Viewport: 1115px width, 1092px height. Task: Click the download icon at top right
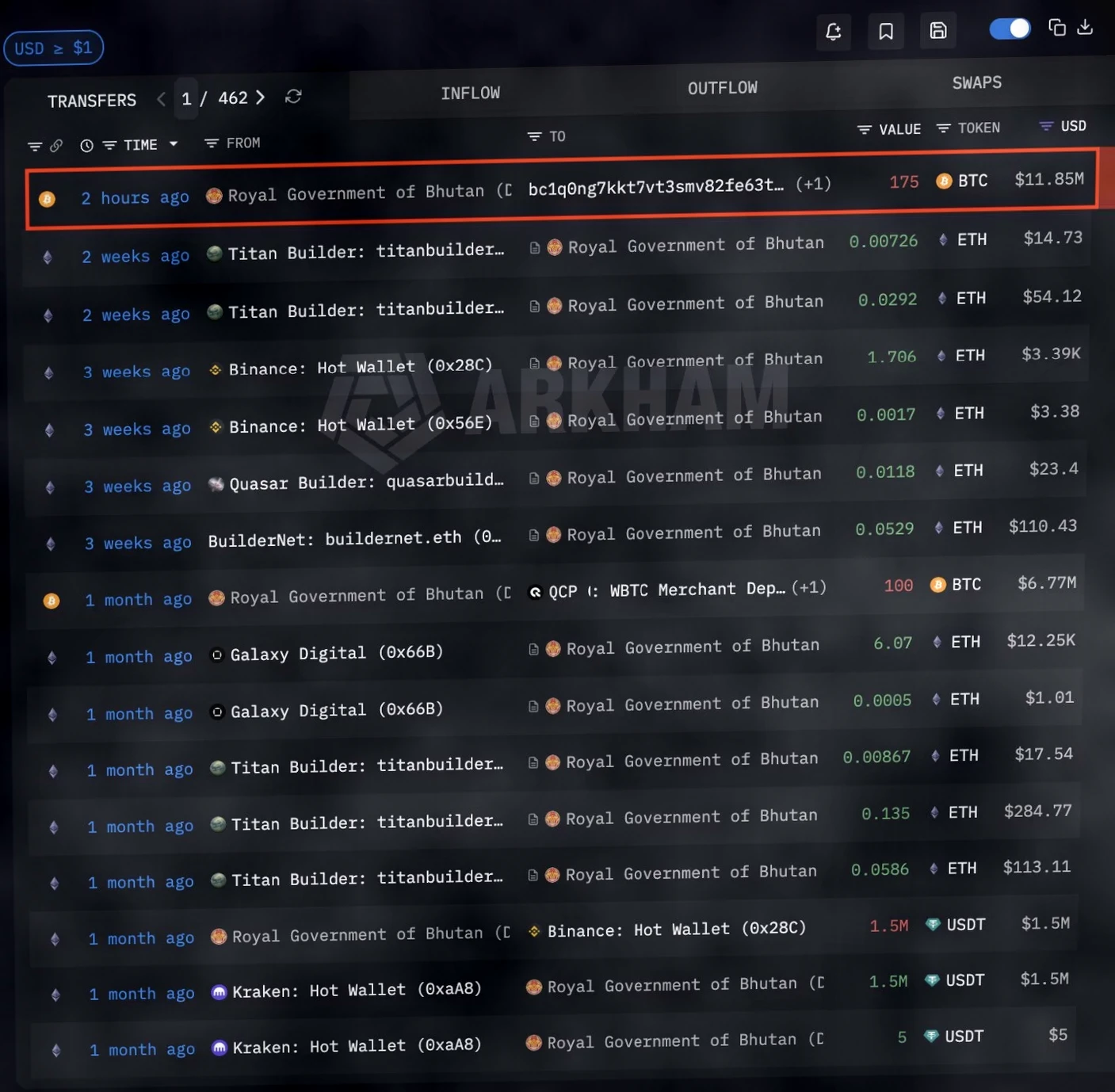[x=1085, y=27]
